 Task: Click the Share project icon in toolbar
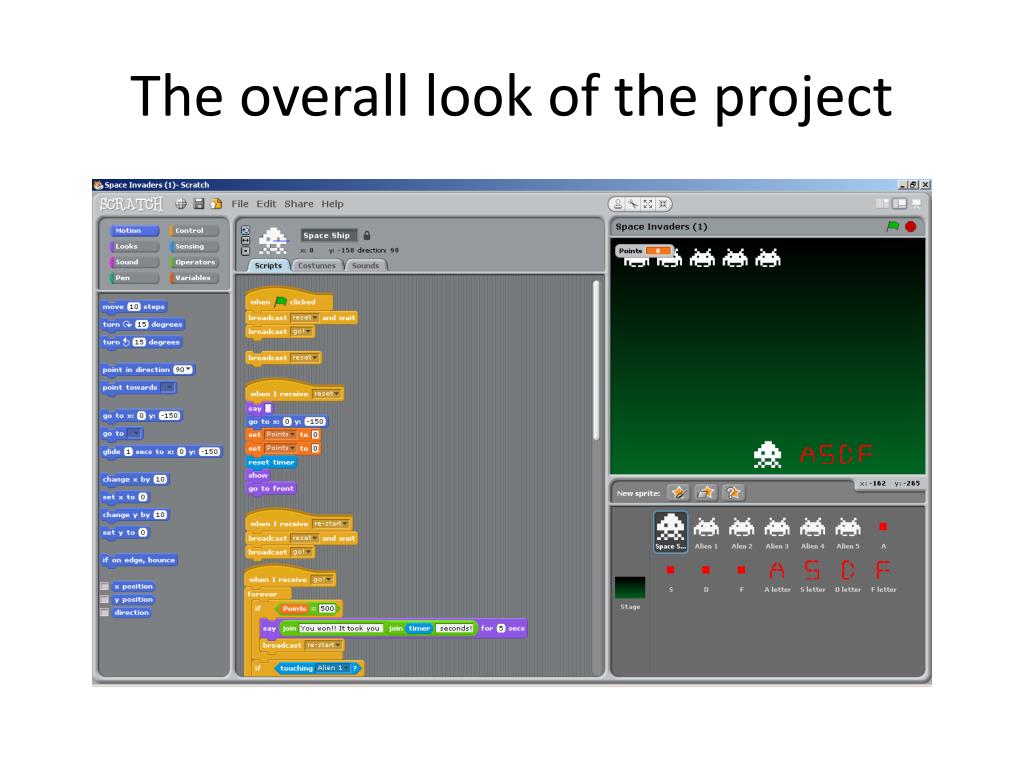(216, 204)
